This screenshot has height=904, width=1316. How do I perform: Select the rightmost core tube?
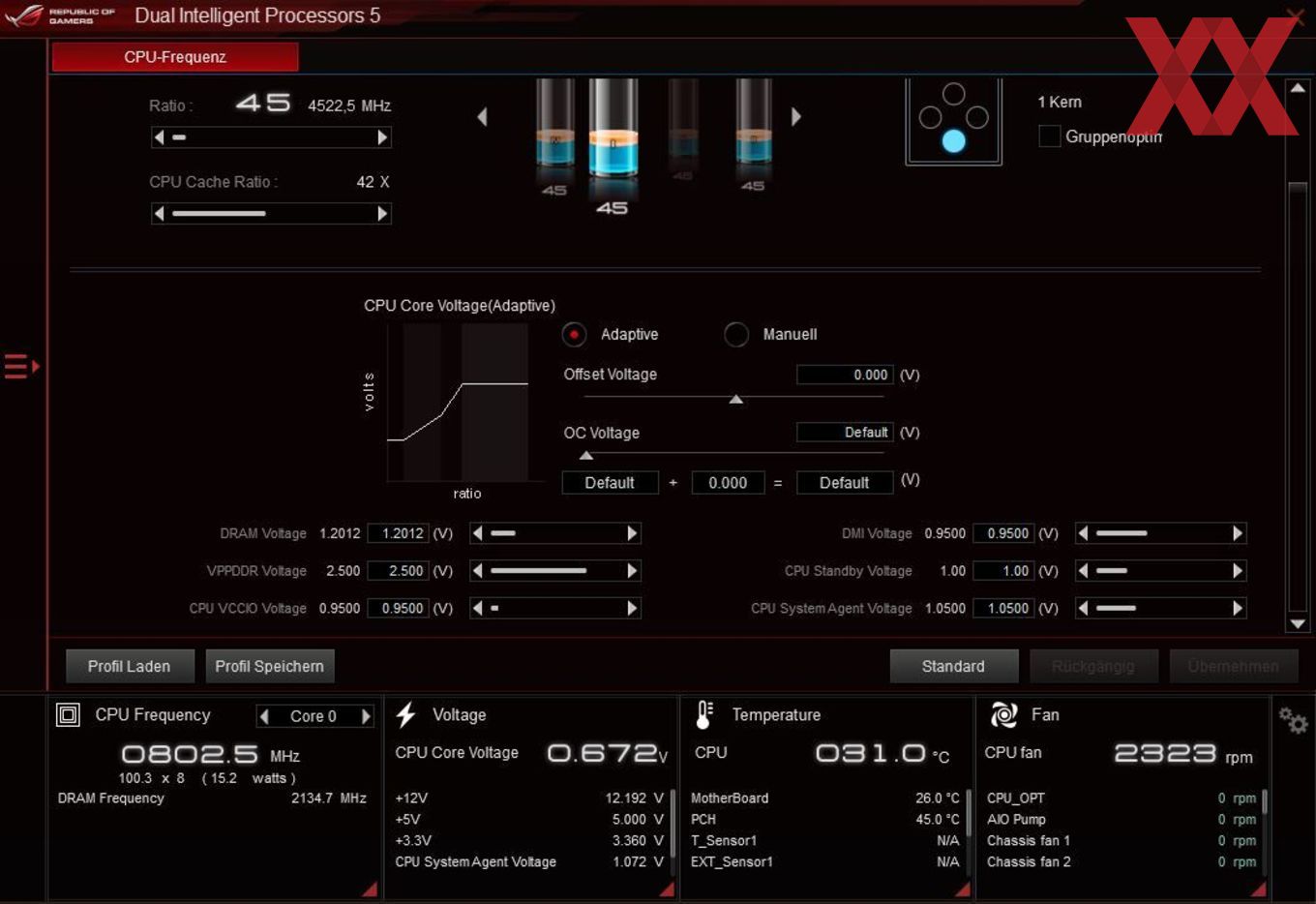[x=753, y=126]
